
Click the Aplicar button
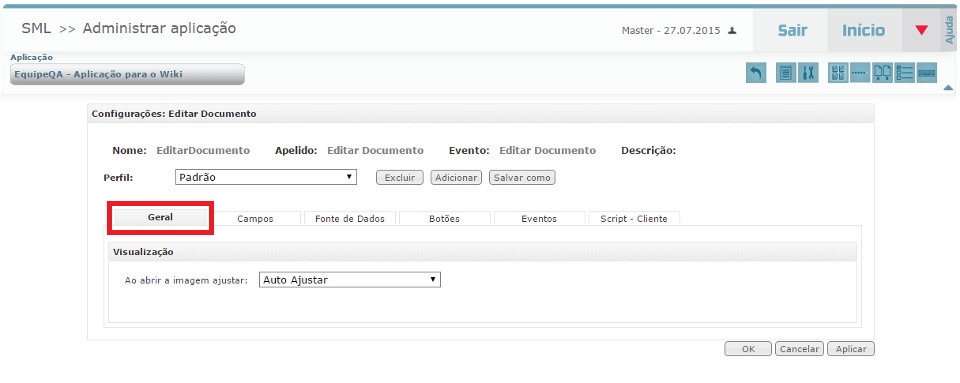click(851, 349)
